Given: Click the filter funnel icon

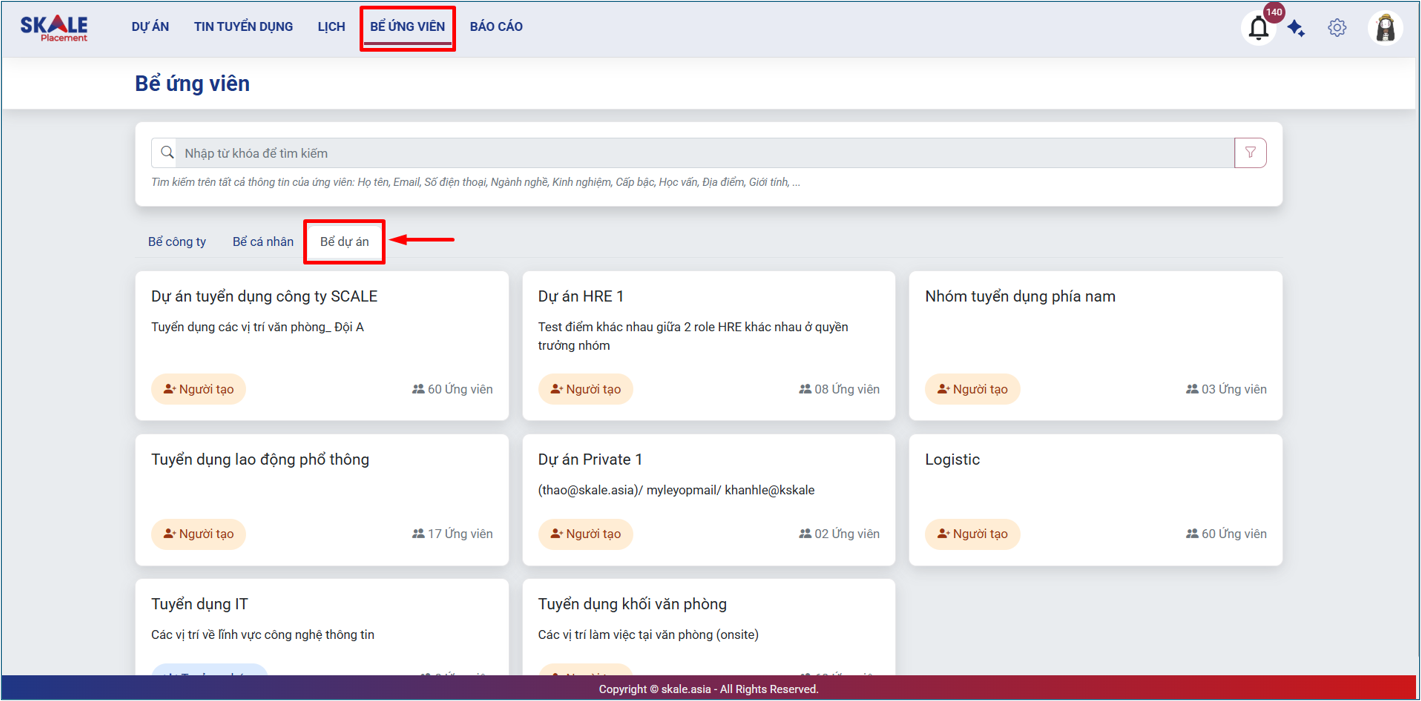Looking at the screenshot, I should [1250, 153].
